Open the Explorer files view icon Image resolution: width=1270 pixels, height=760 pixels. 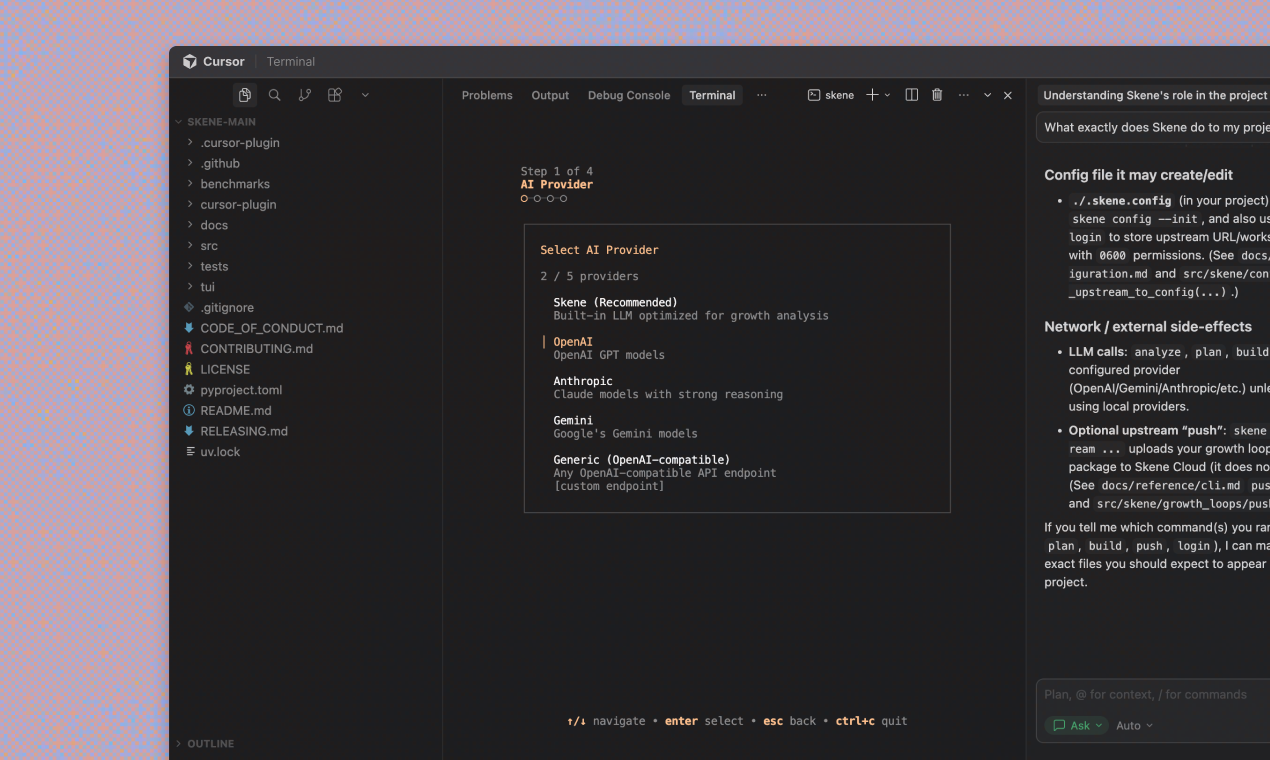pos(245,95)
